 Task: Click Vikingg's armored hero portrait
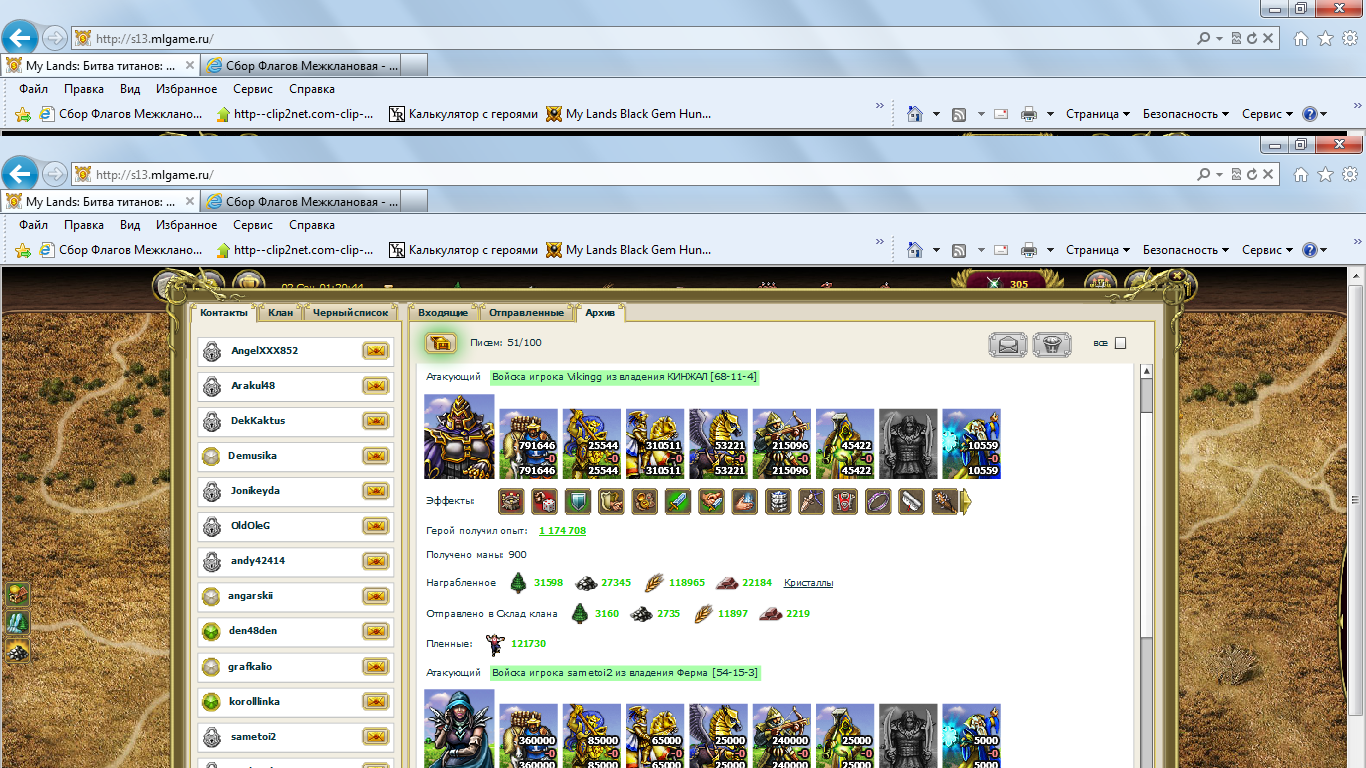coord(459,436)
